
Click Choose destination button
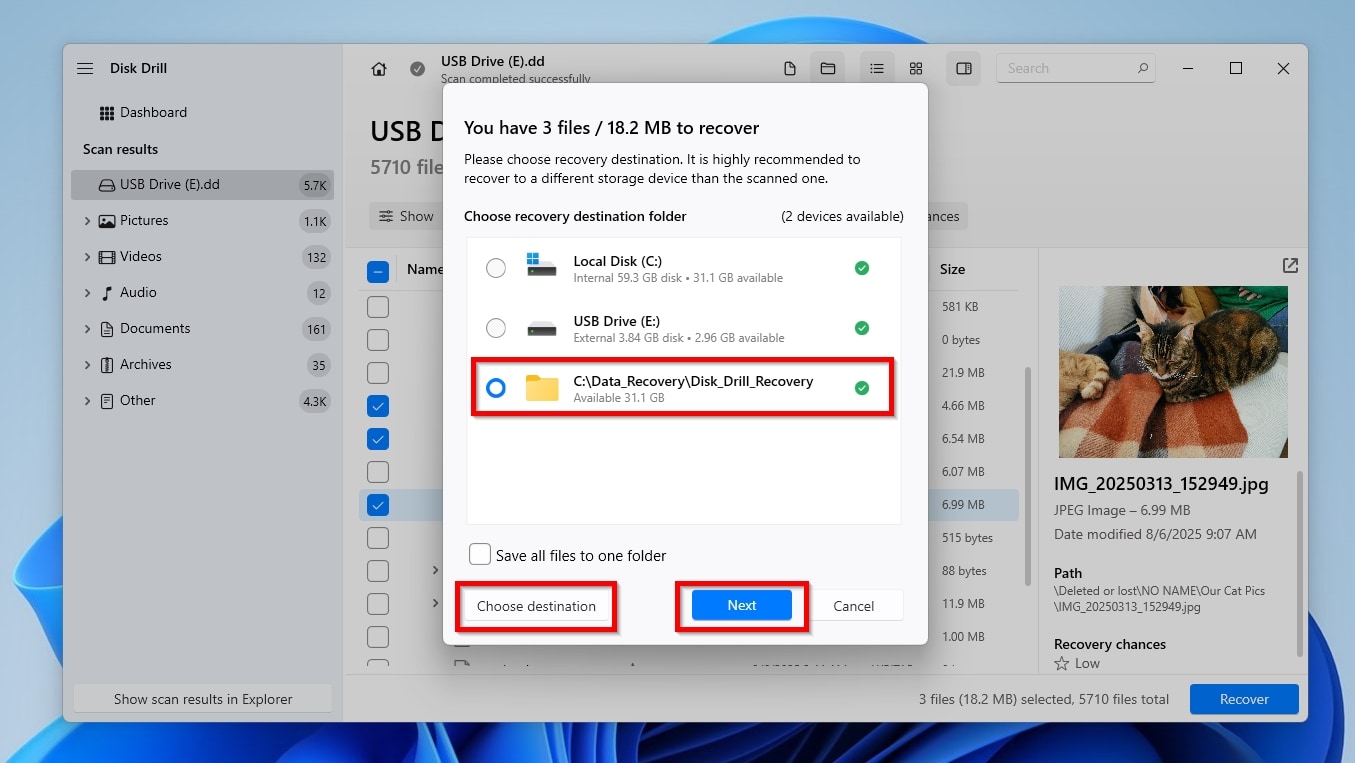pyautogui.click(x=536, y=606)
